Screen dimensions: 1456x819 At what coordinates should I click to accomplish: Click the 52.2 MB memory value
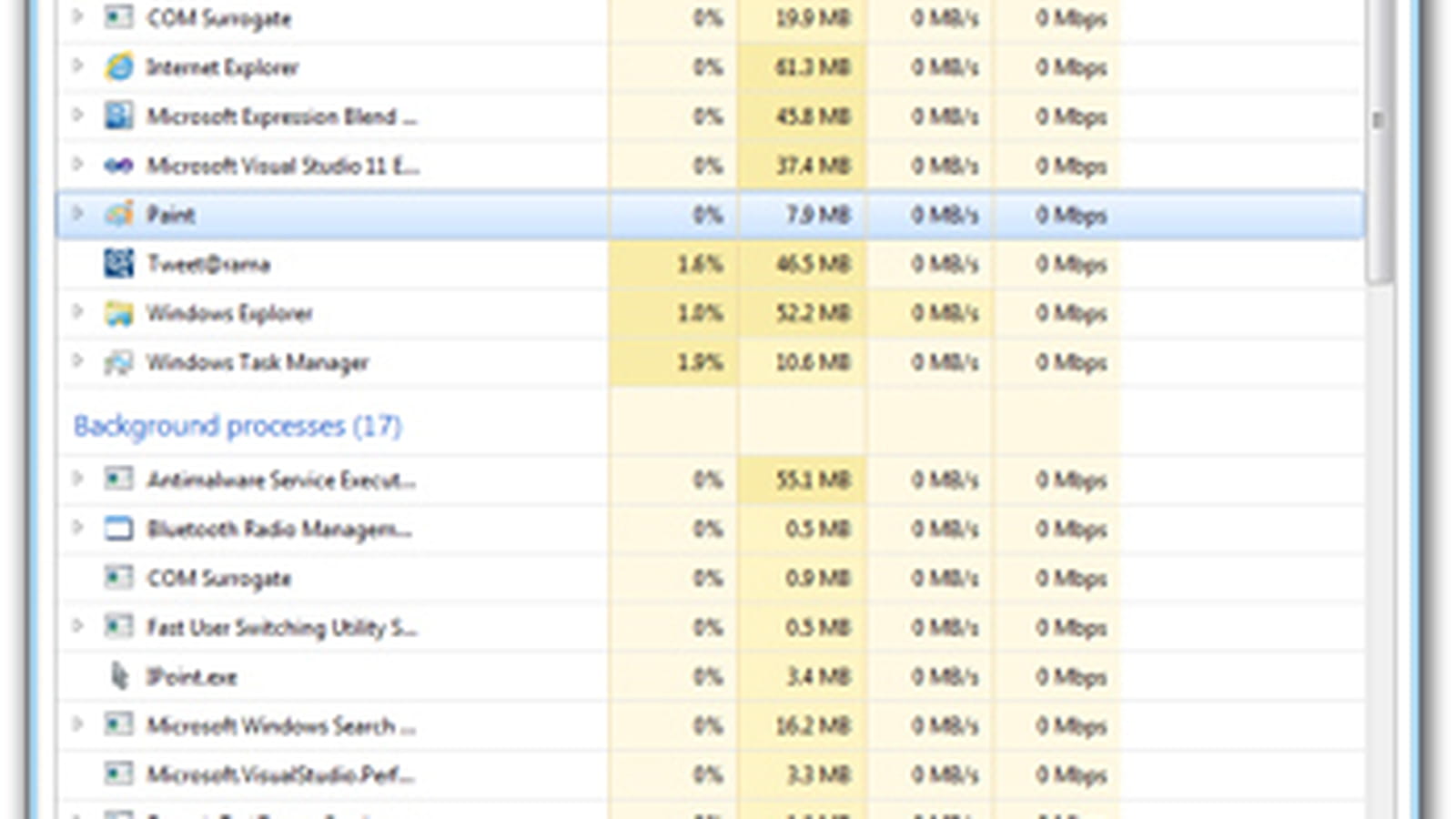[x=812, y=313]
